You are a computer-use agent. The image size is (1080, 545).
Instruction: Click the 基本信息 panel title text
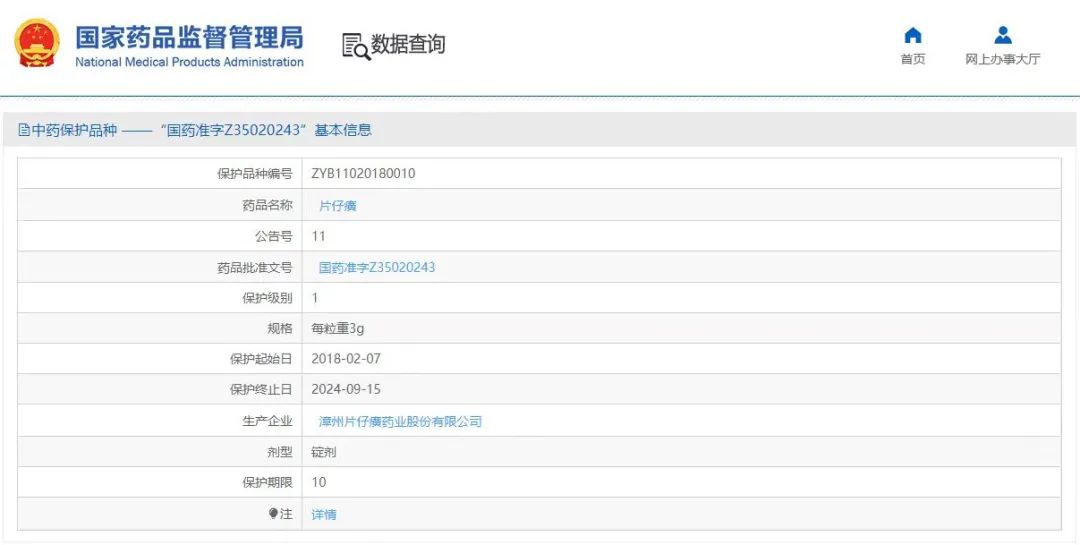343,130
